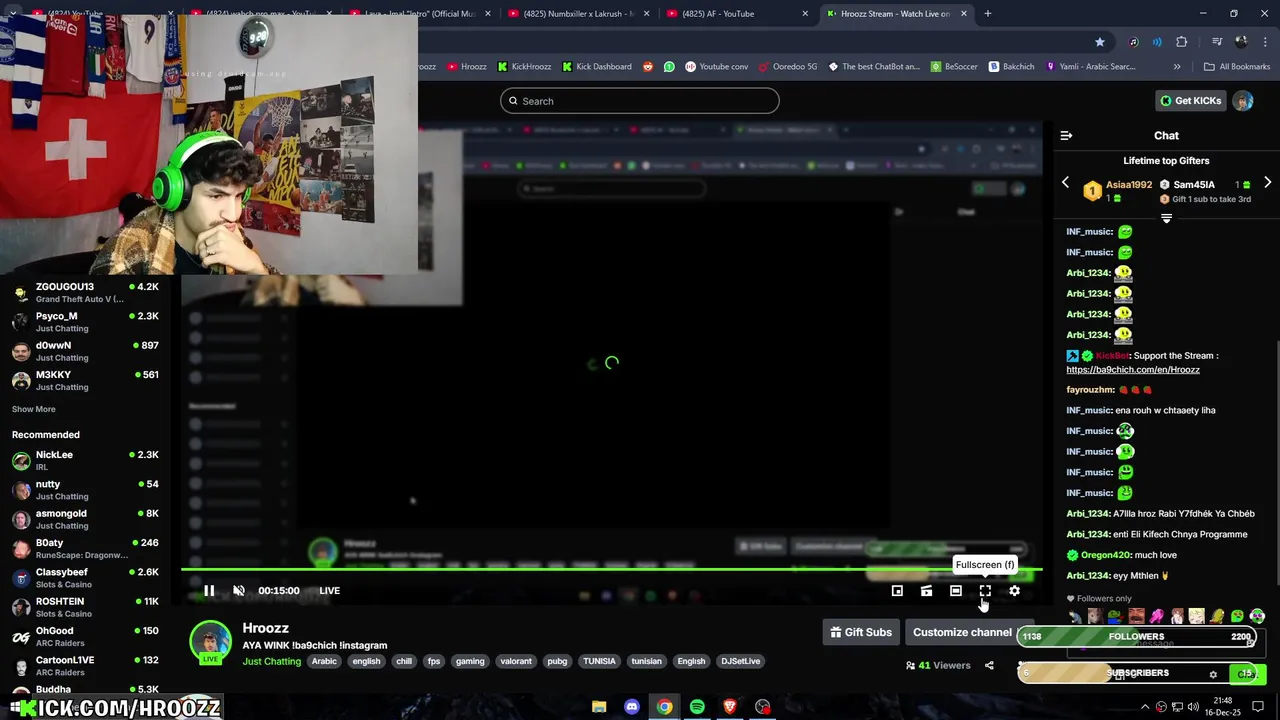Image resolution: width=1280 pixels, height=720 pixels.
Task: Open Kick Dashboard bookmark
Action: click(597, 67)
